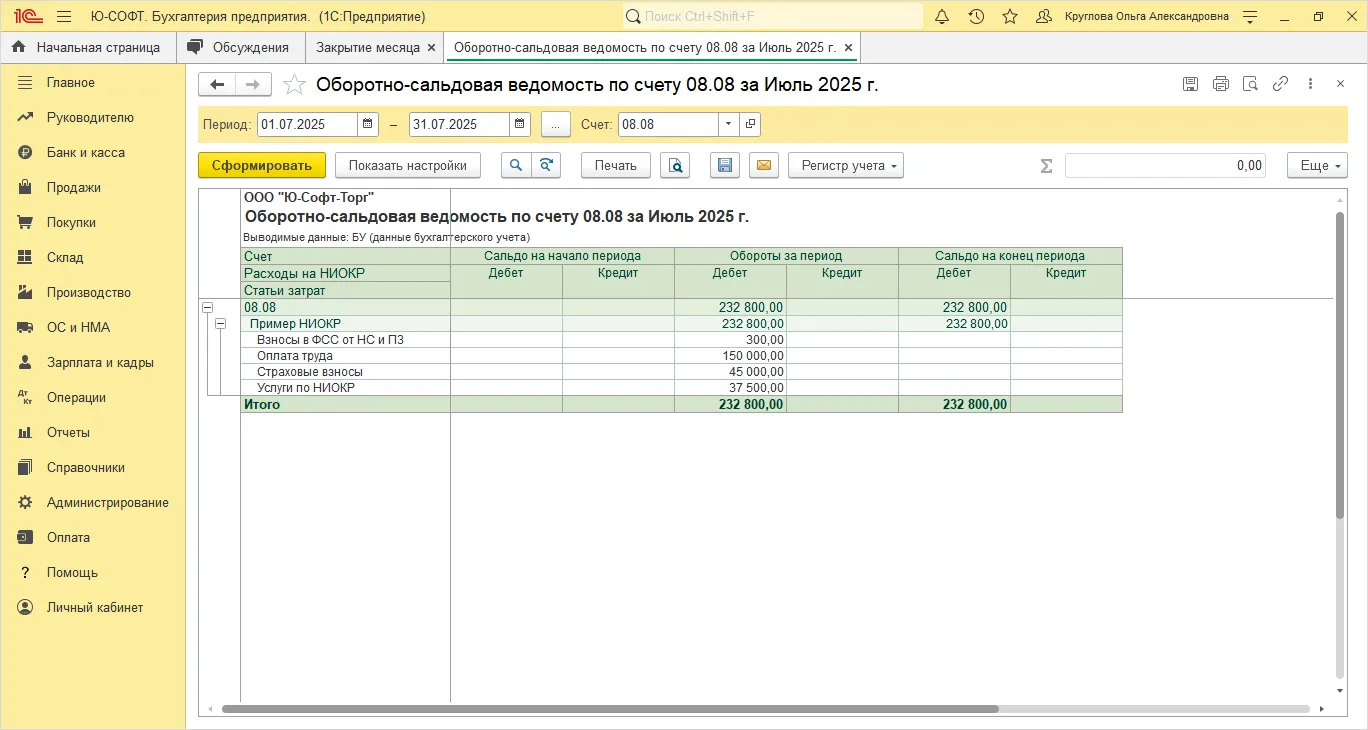This screenshot has width=1368, height=730.
Task: Open Регистр учета dropdown
Action: 846,165
